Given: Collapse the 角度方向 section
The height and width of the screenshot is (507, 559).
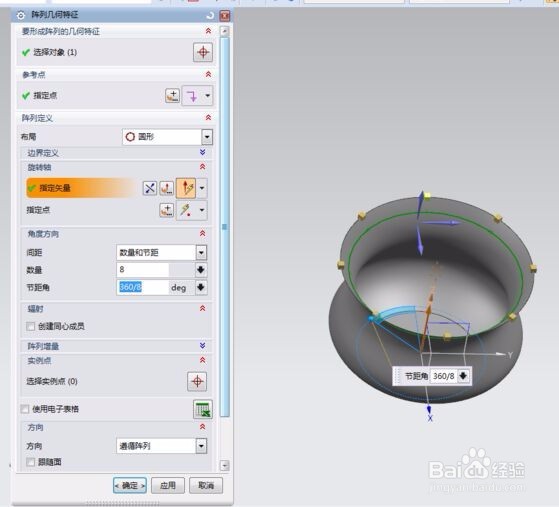Looking at the screenshot, I should 202,234.
